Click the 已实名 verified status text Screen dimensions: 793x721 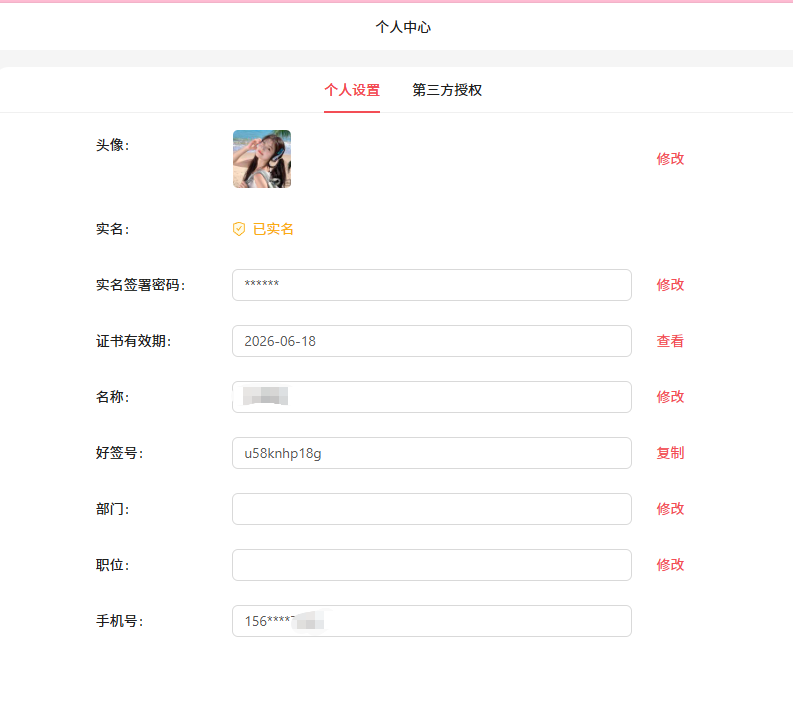pyautogui.click(x=273, y=229)
